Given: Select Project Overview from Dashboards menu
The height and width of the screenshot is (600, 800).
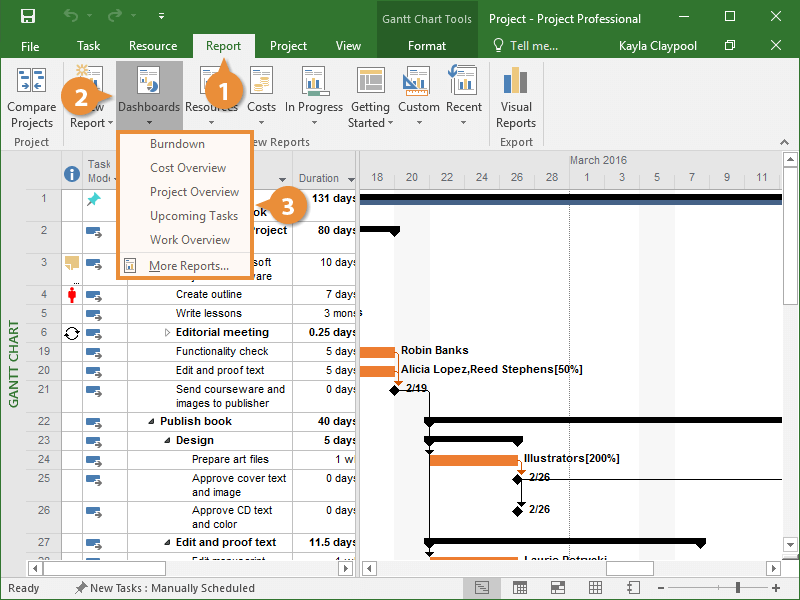Looking at the screenshot, I should point(194,192).
